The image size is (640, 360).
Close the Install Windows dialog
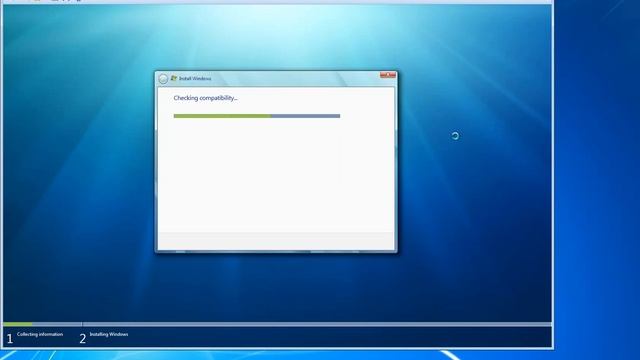point(387,75)
